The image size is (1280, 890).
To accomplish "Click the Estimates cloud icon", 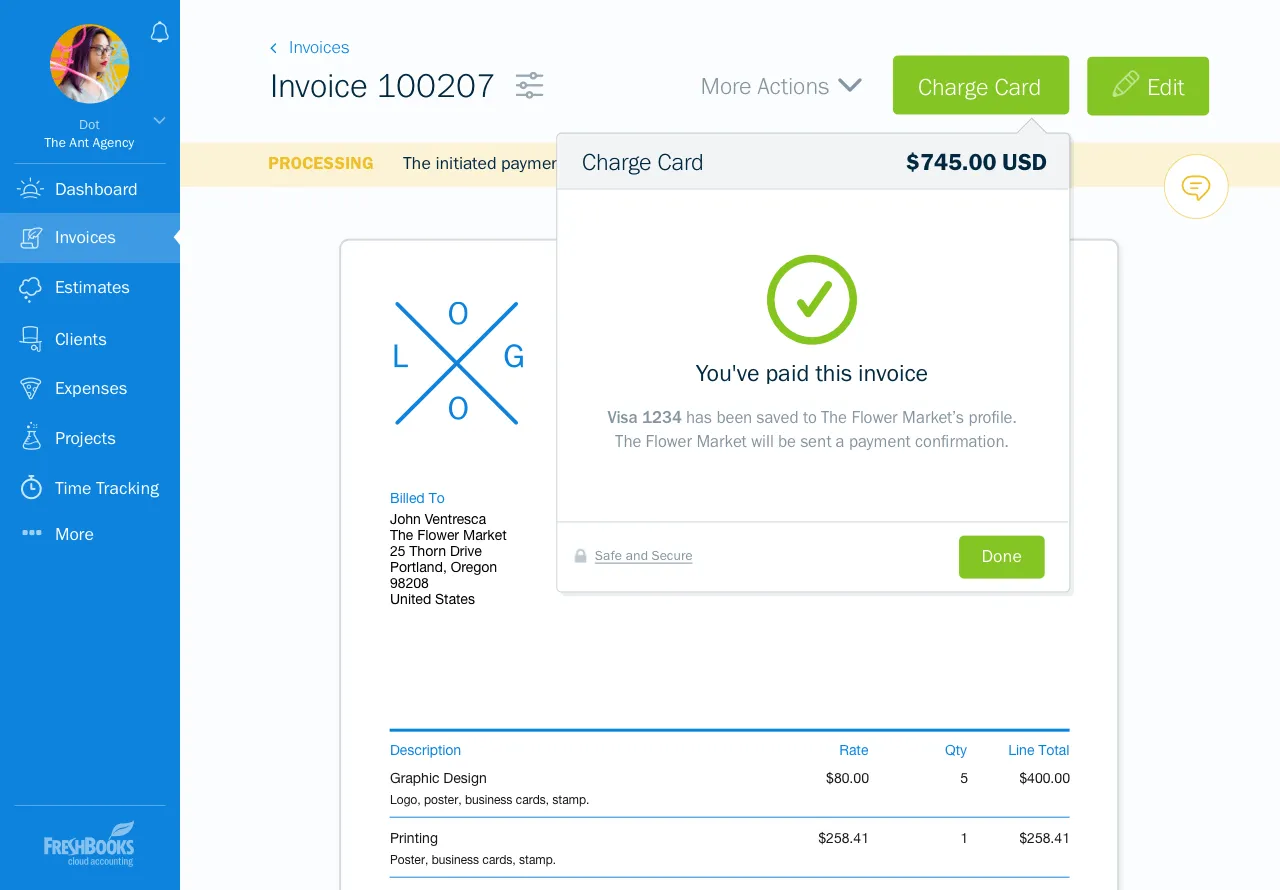I will point(31,288).
